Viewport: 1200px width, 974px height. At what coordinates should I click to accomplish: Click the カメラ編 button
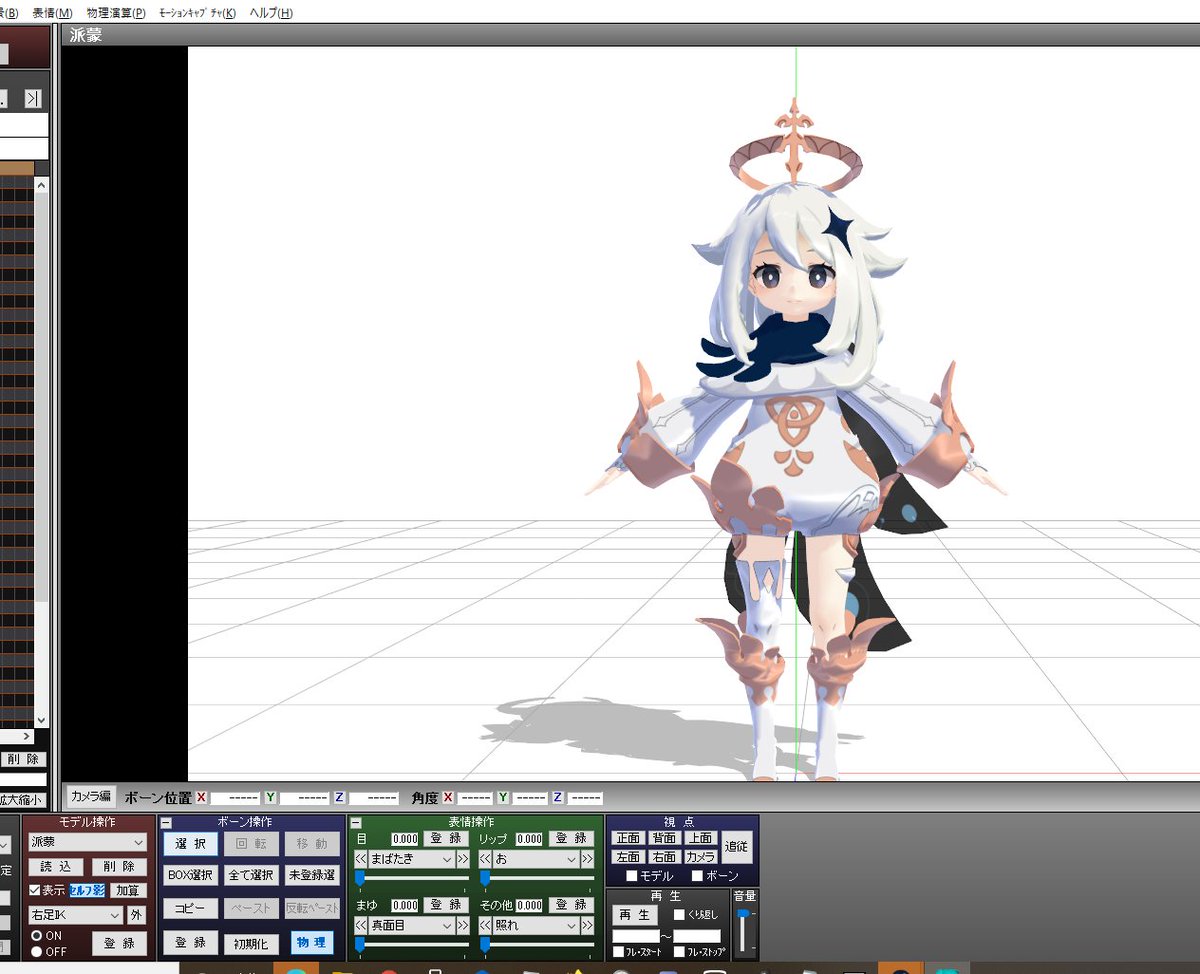(x=90, y=797)
